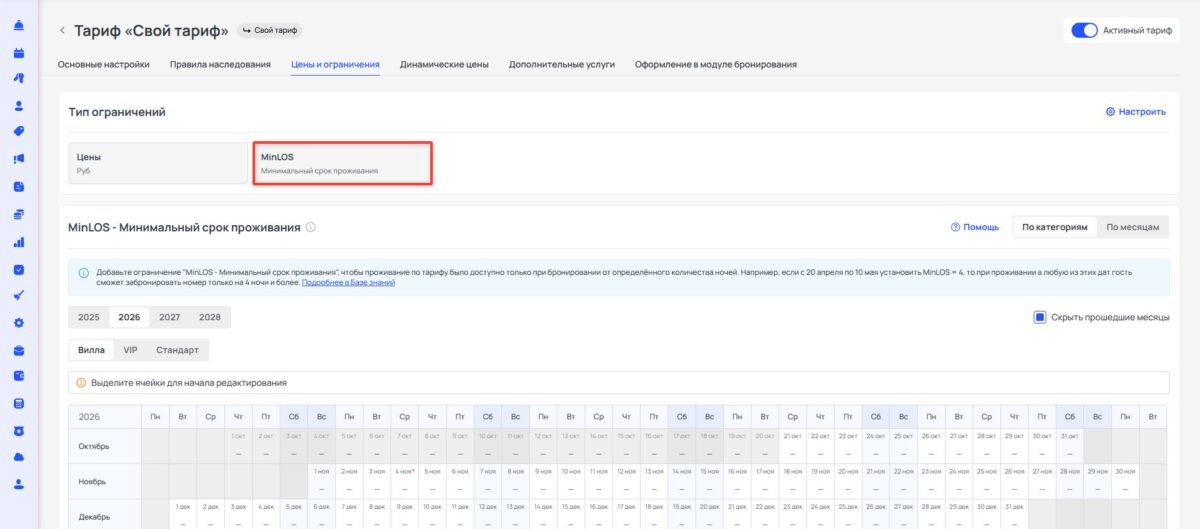This screenshot has height=529, width=1200.
Task: Select the 31 окт calendar cell
Action: point(1070,446)
